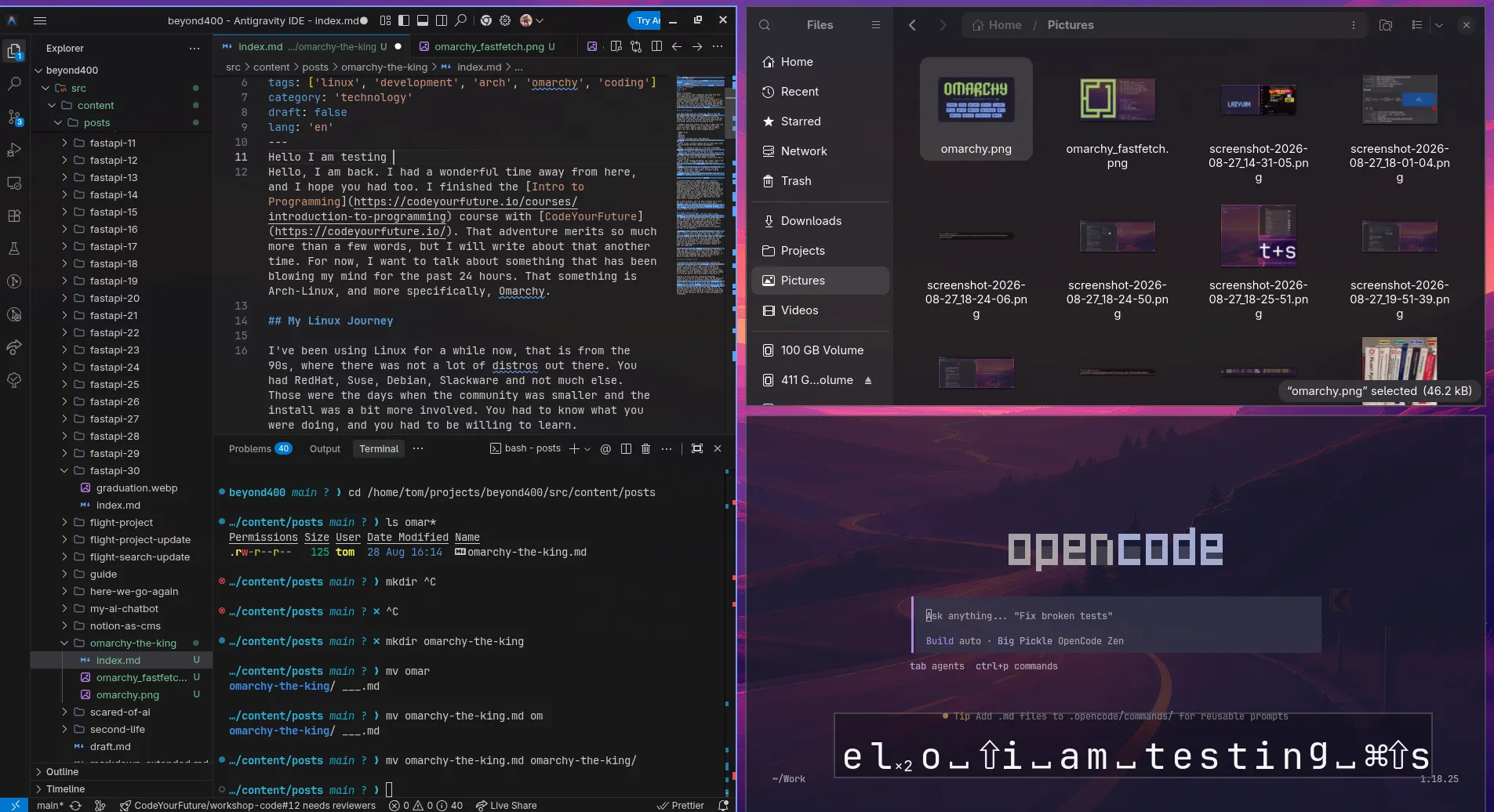Expand the Timeline section

(65, 789)
